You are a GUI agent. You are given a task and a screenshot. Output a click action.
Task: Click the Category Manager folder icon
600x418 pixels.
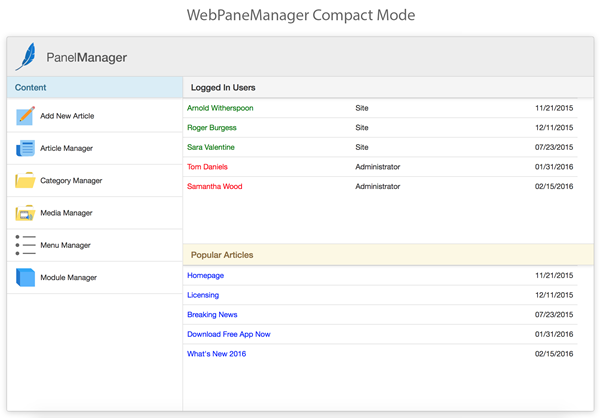25,181
